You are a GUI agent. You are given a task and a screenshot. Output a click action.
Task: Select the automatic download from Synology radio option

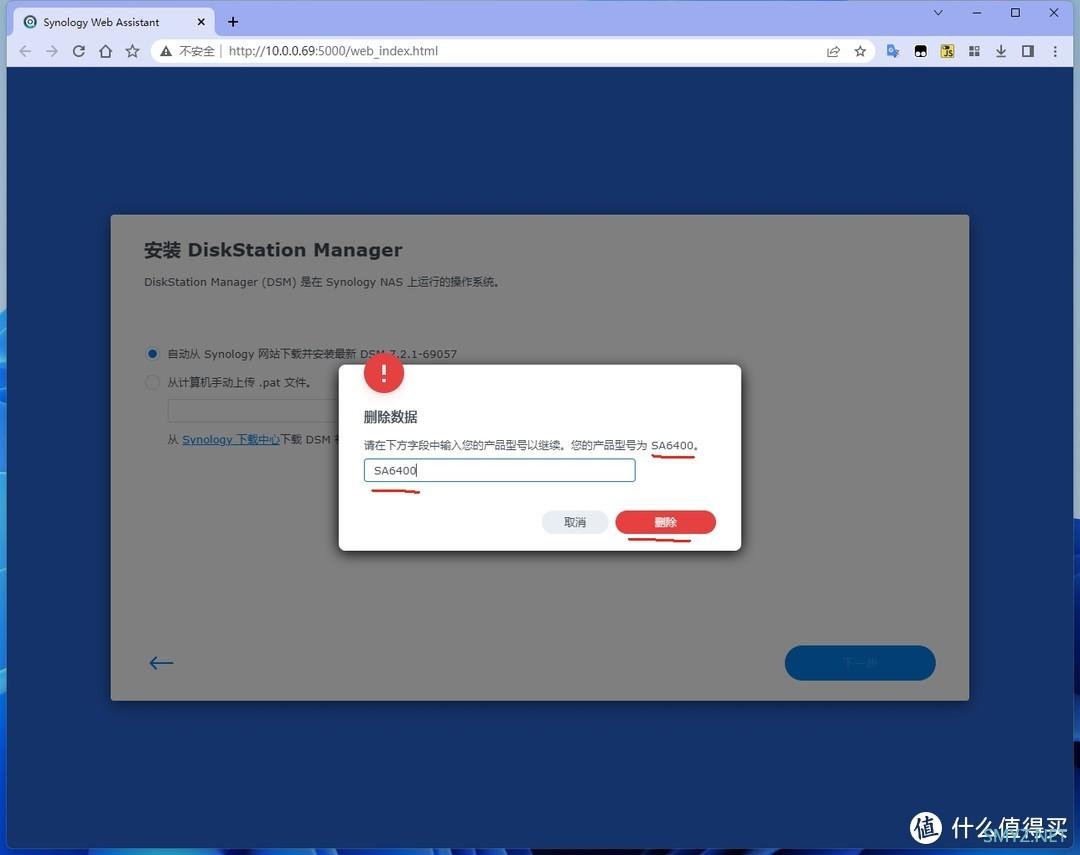tap(153, 353)
